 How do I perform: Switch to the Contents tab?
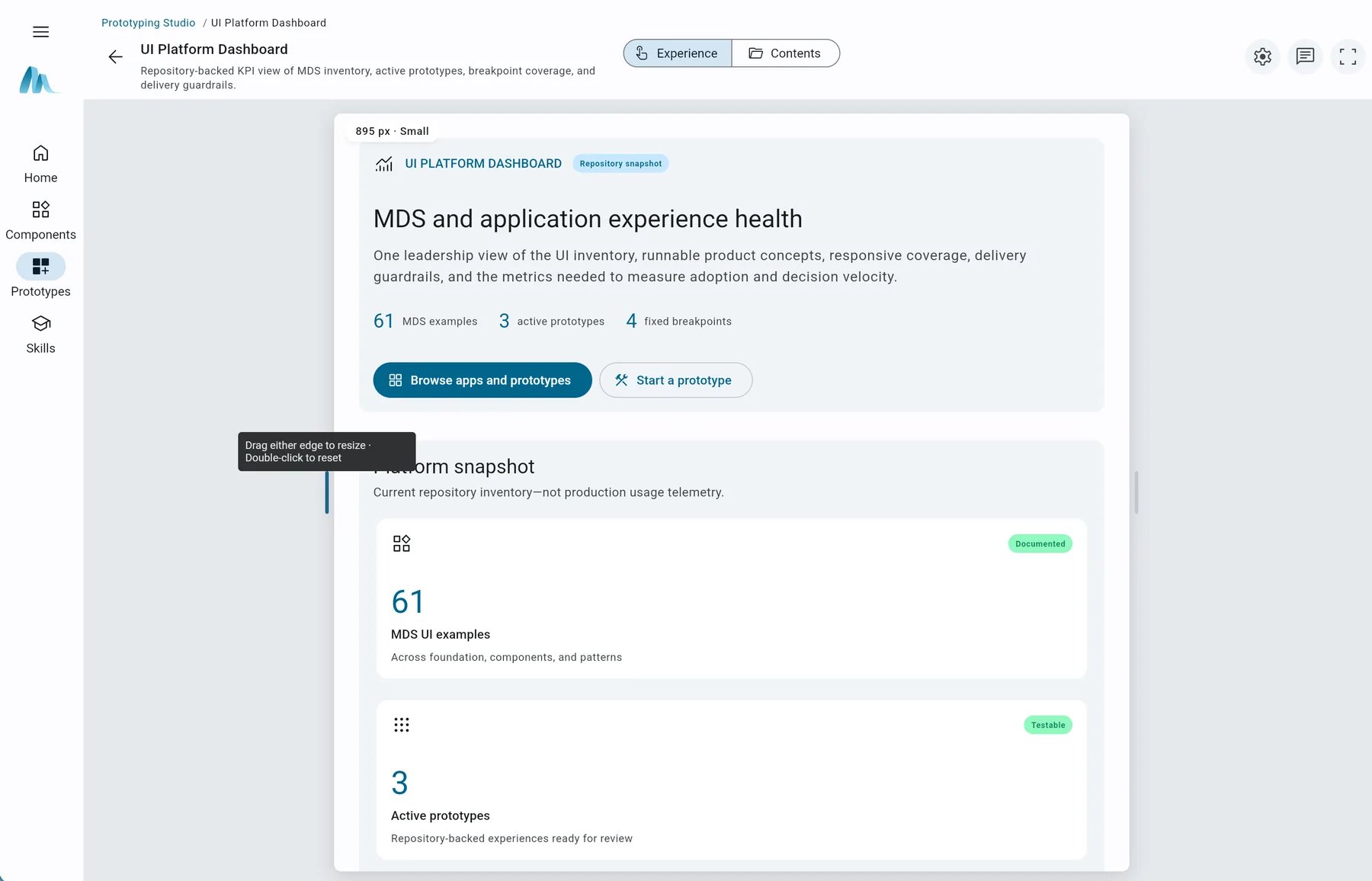point(785,53)
